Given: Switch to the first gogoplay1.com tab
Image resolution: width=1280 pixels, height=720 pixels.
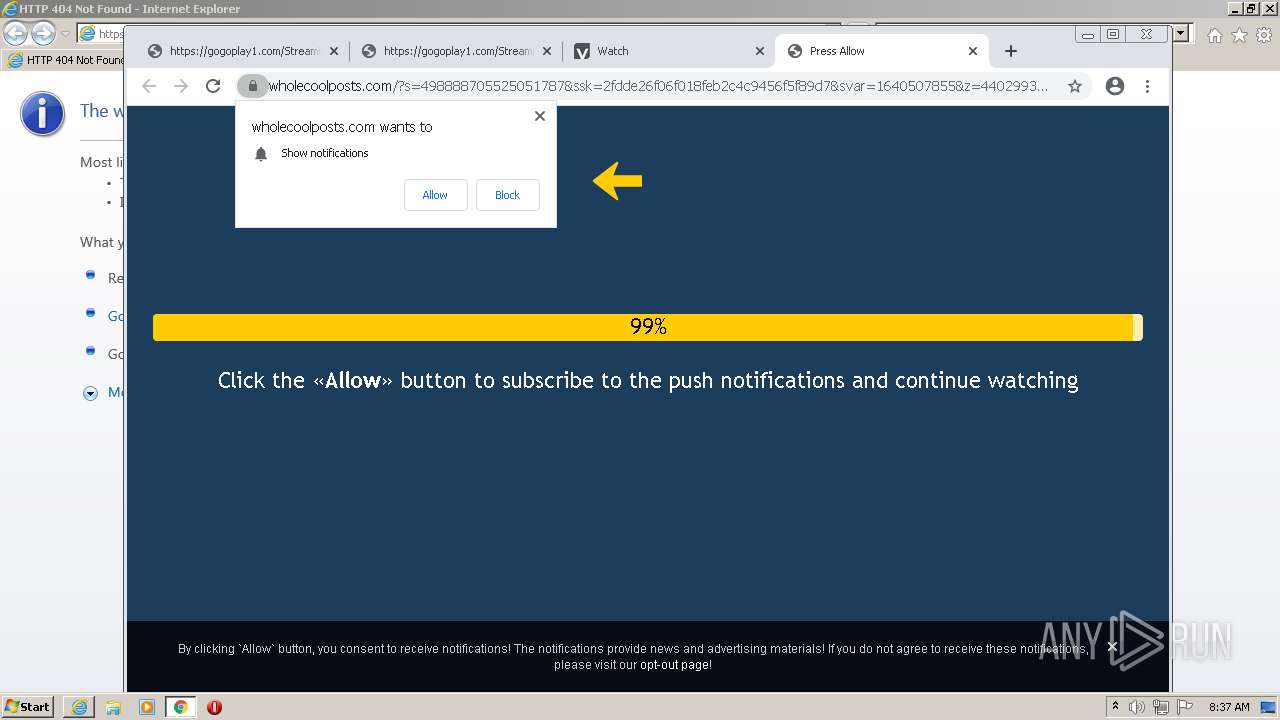Looking at the screenshot, I should 244,51.
